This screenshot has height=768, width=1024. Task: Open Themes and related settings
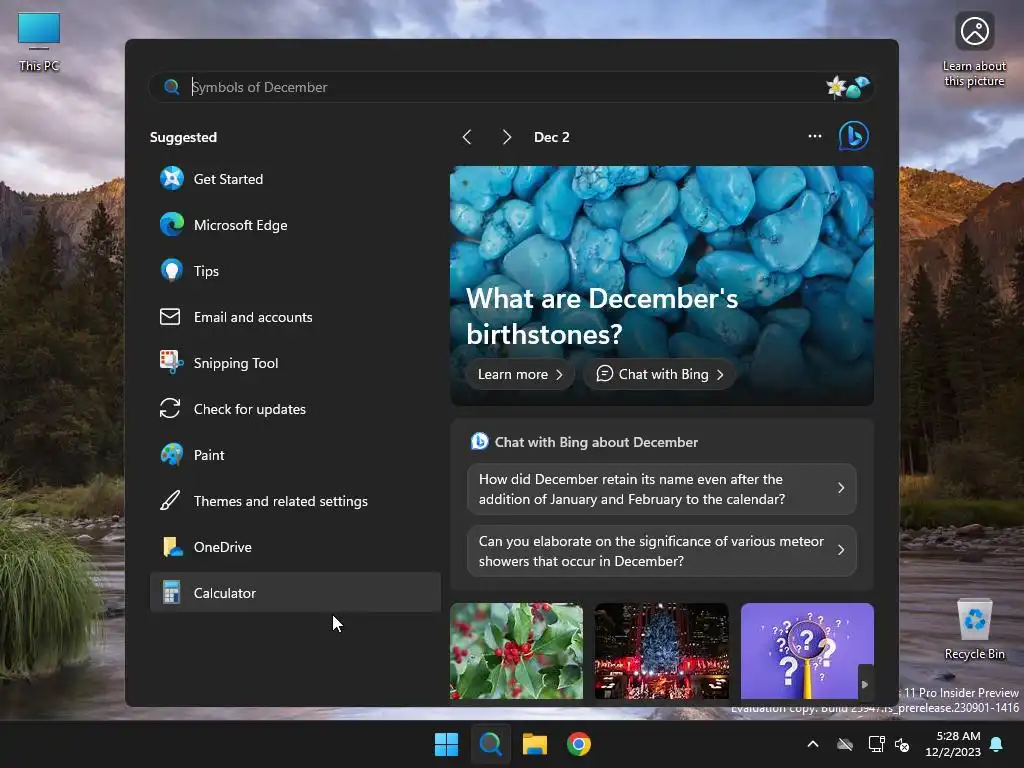(295, 501)
